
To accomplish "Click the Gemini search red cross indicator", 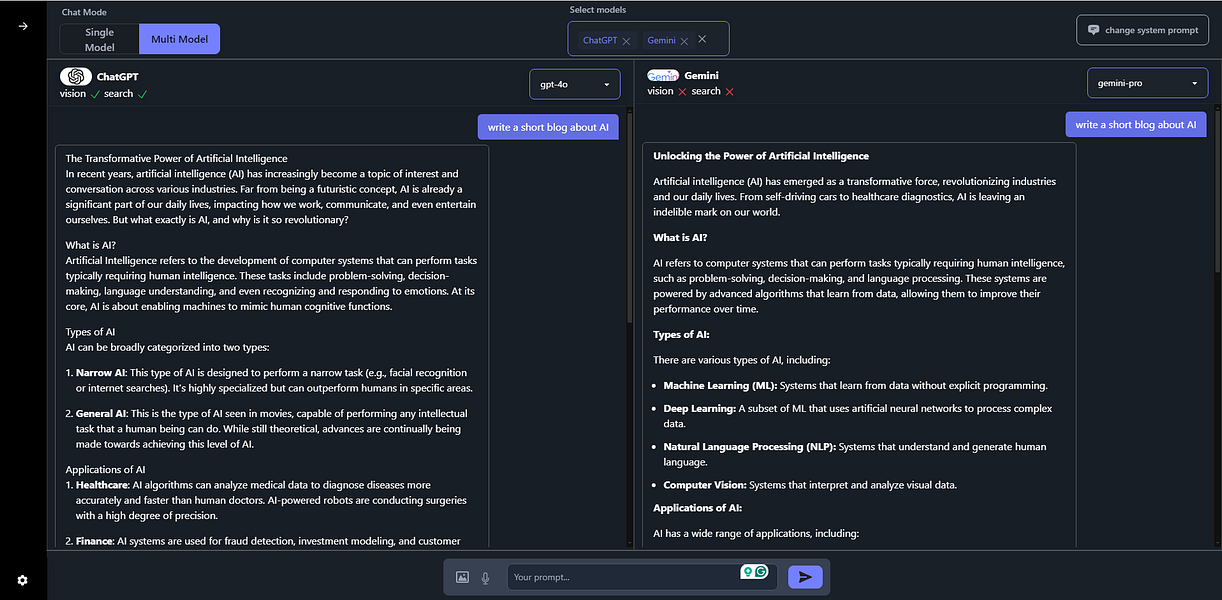I will coord(729,92).
